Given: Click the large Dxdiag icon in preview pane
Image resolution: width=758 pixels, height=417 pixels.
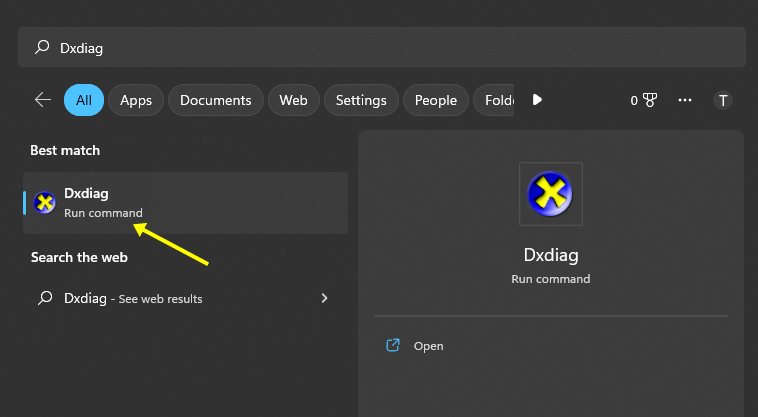Looking at the screenshot, I should coord(550,194).
